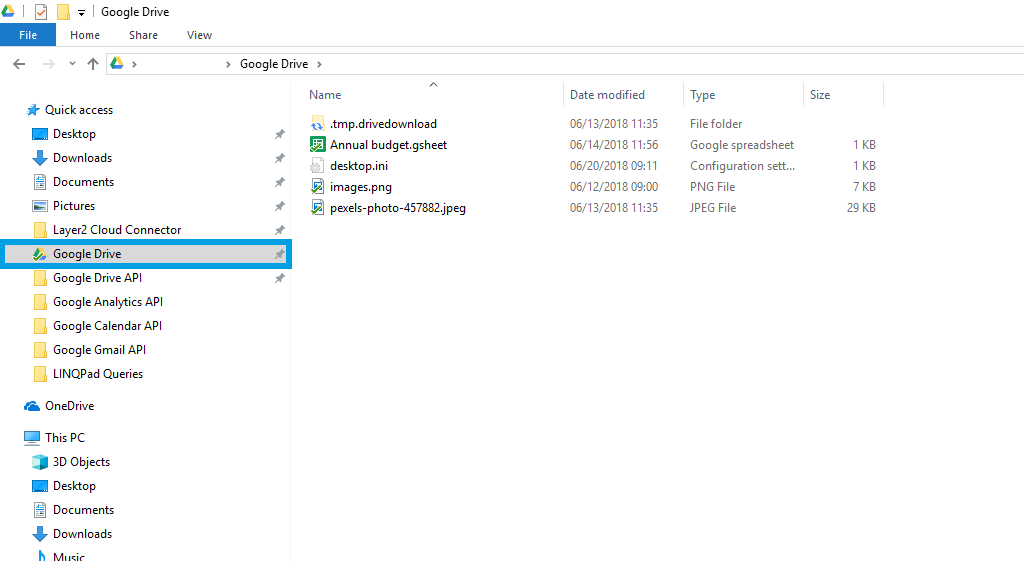Screen dimensions: 1024x561
Task: Open Quick access in navigation pane
Action: (x=79, y=110)
